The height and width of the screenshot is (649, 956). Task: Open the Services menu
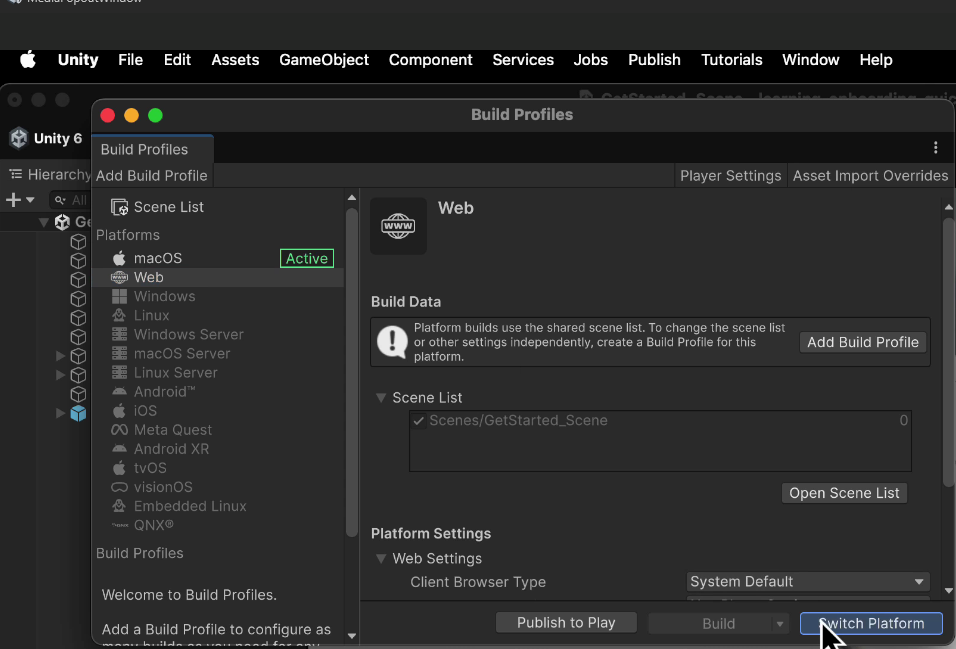point(523,60)
